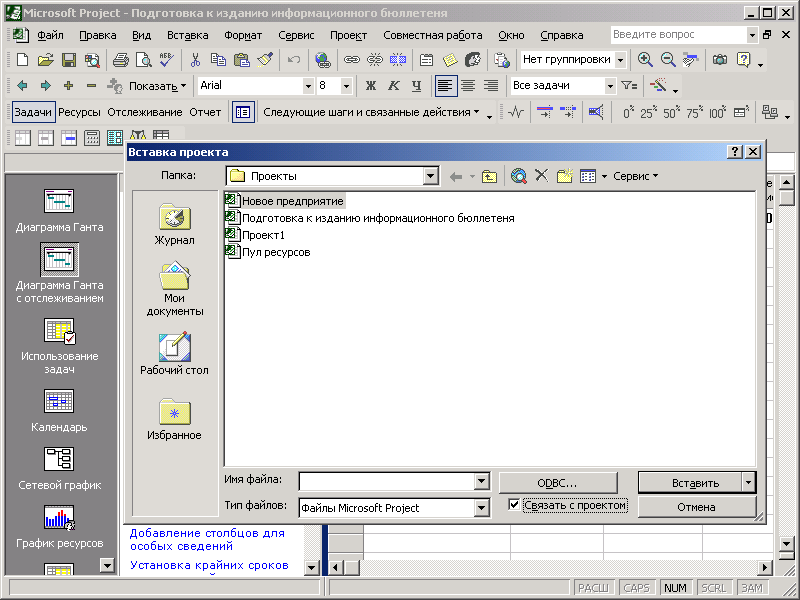Click the ODBC... button
Screen dimensions: 800x600
point(558,483)
